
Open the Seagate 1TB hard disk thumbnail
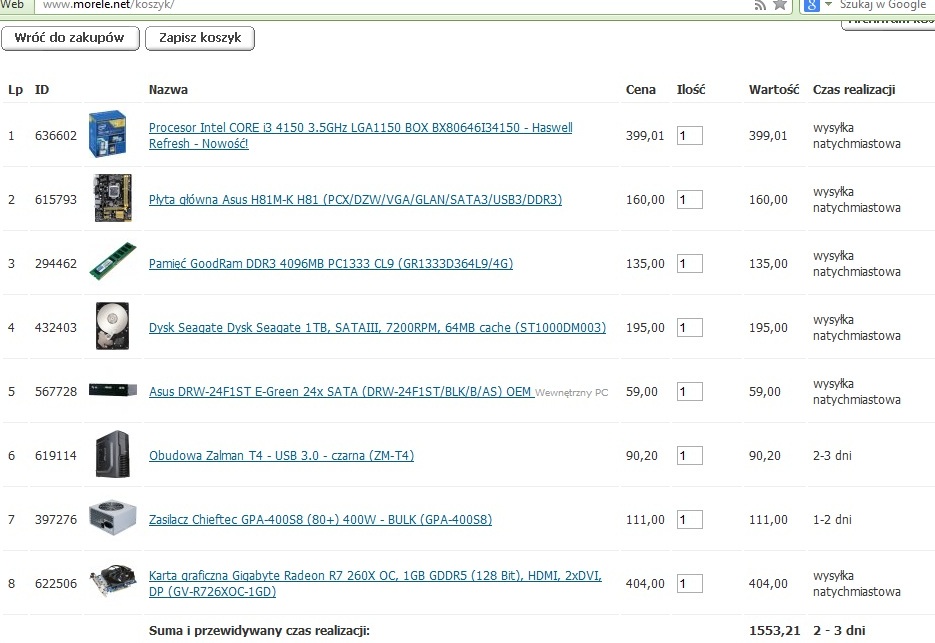(112, 326)
